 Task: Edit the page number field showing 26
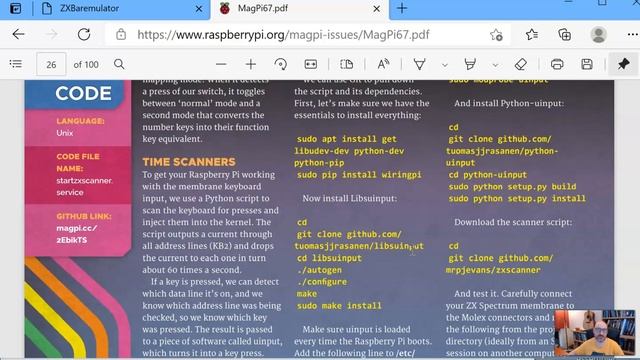[x=51, y=64]
